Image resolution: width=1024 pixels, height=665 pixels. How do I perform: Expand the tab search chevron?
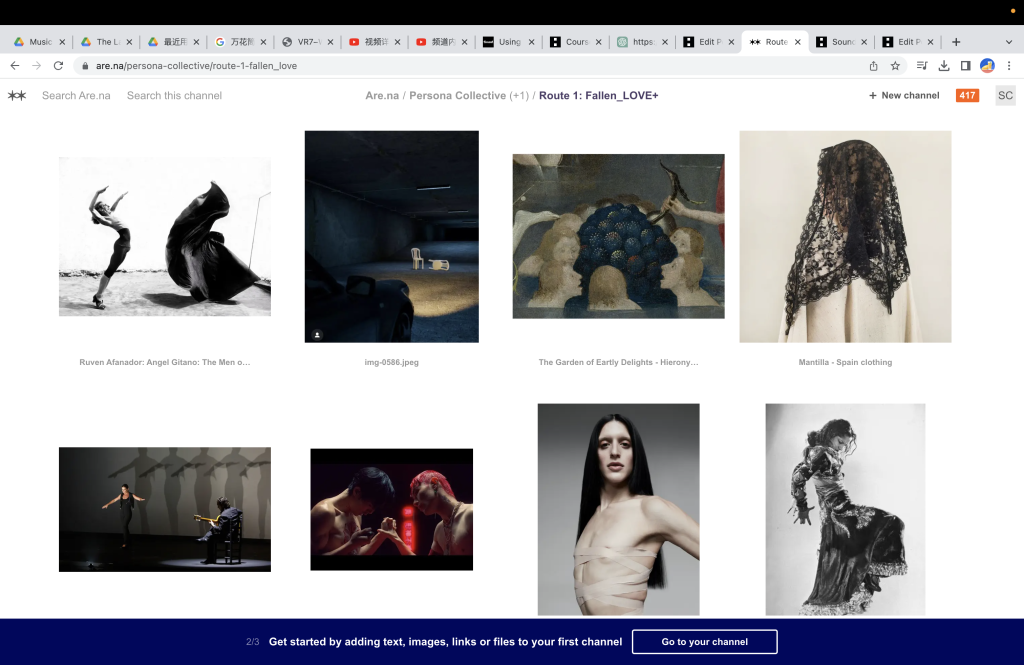point(1008,42)
